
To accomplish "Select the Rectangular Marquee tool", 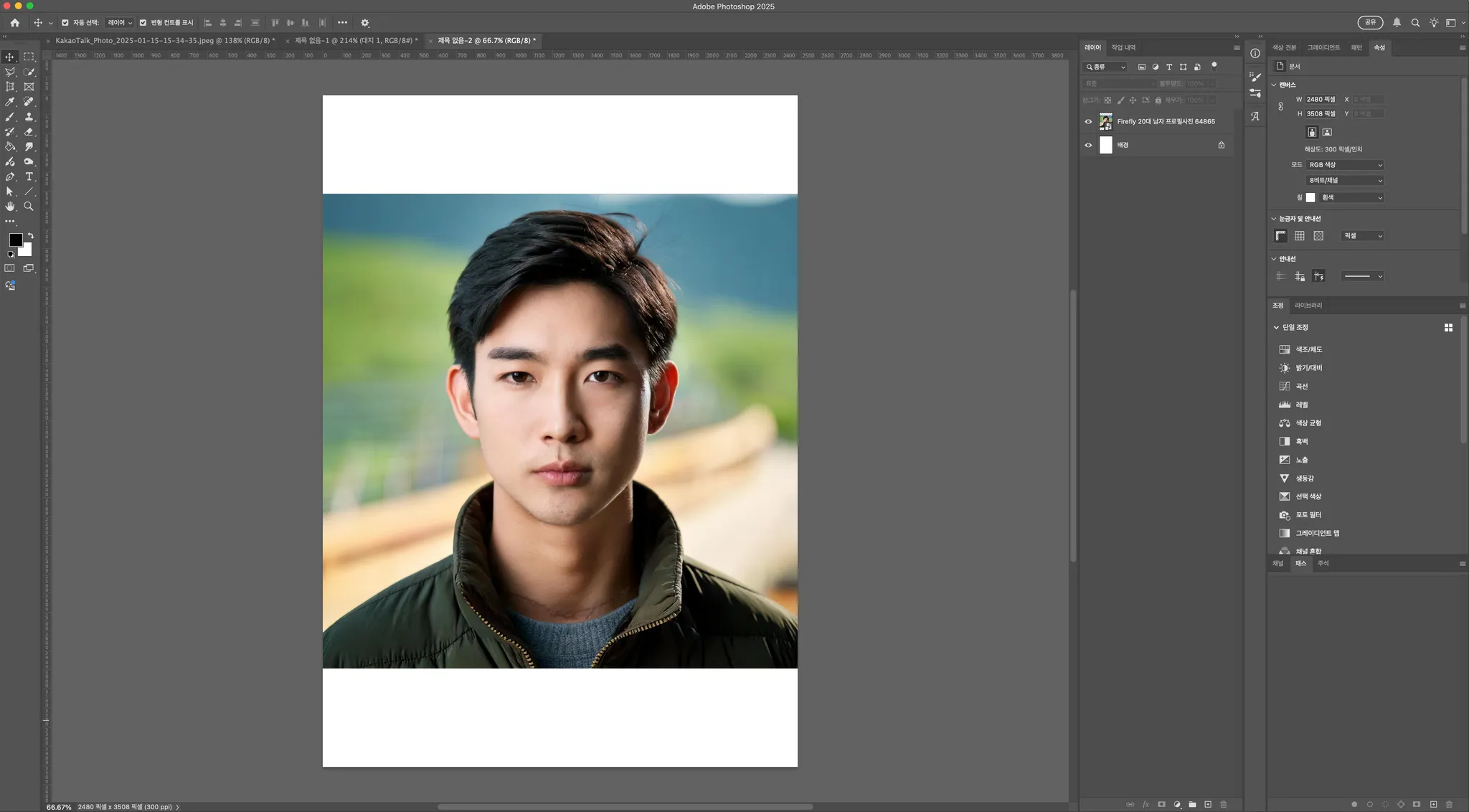I will pyautogui.click(x=29, y=57).
